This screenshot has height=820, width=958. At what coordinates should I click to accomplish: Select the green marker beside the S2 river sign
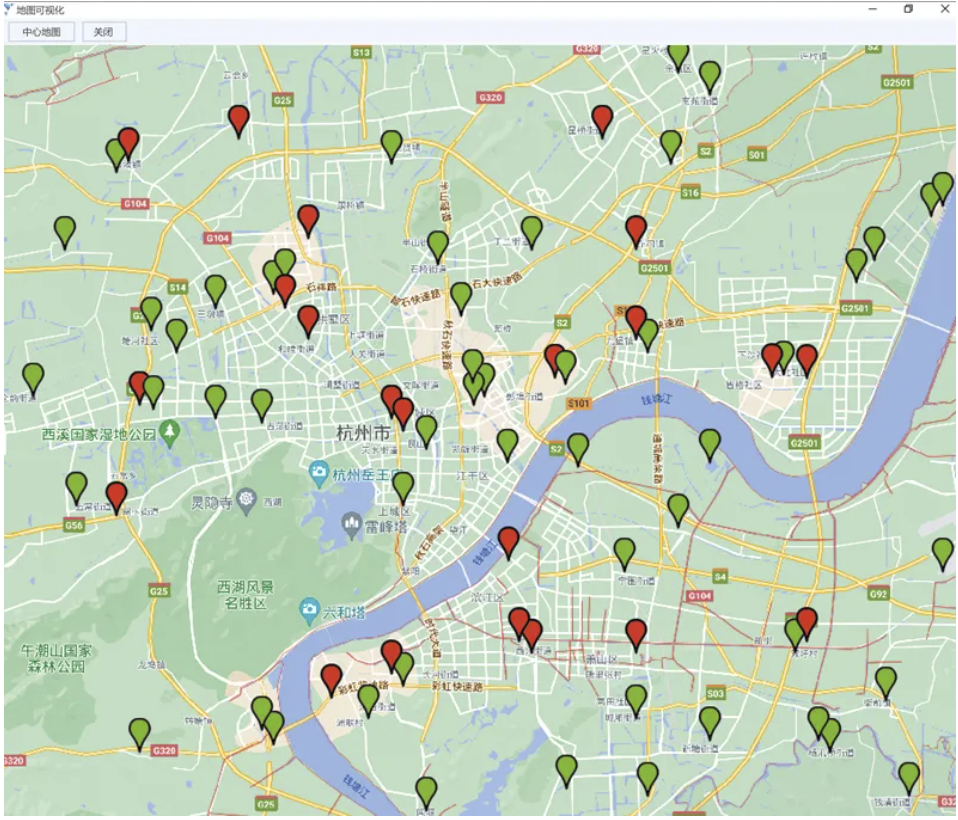click(x=578, y=449)
